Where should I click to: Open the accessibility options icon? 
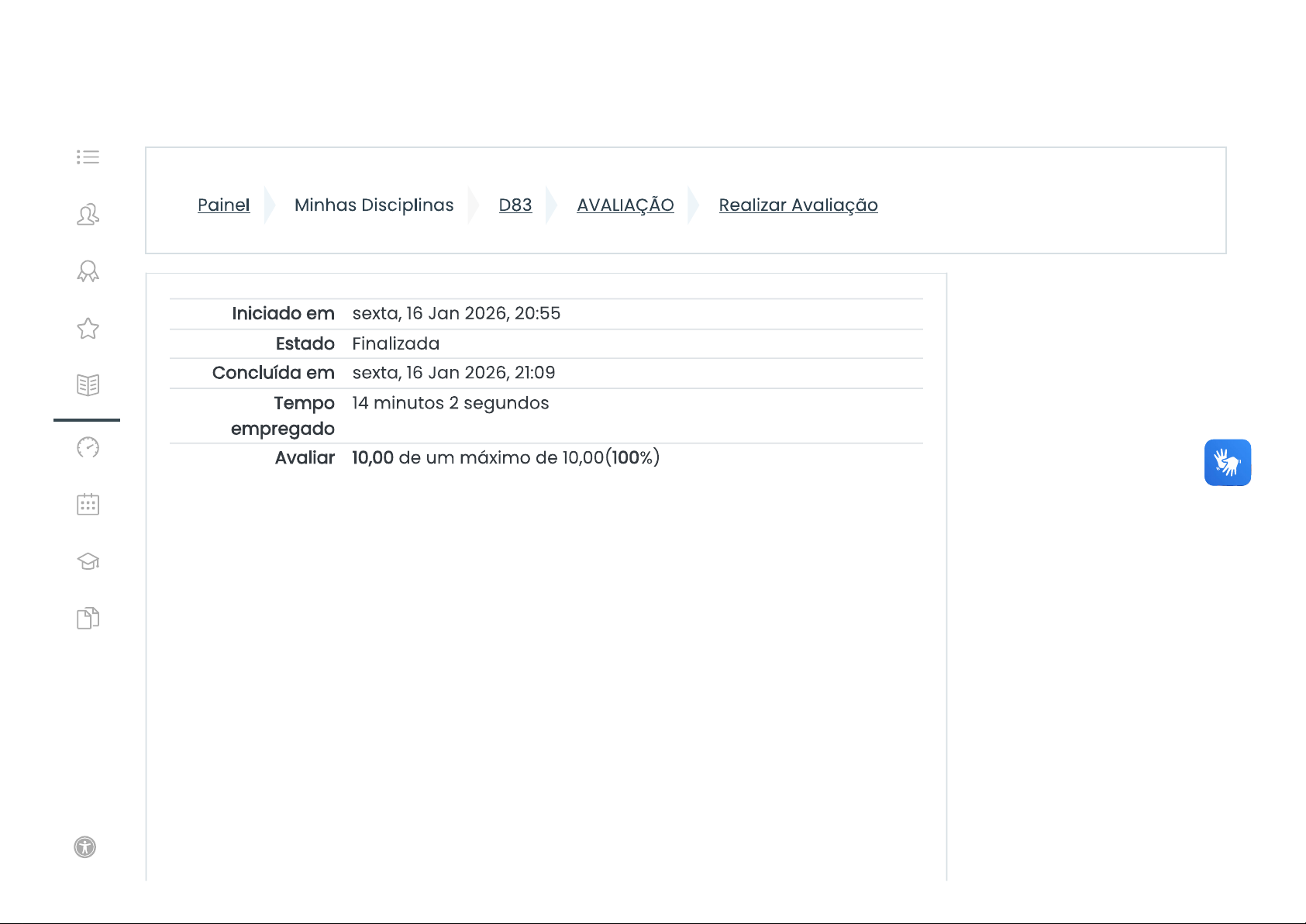point(85,847)
